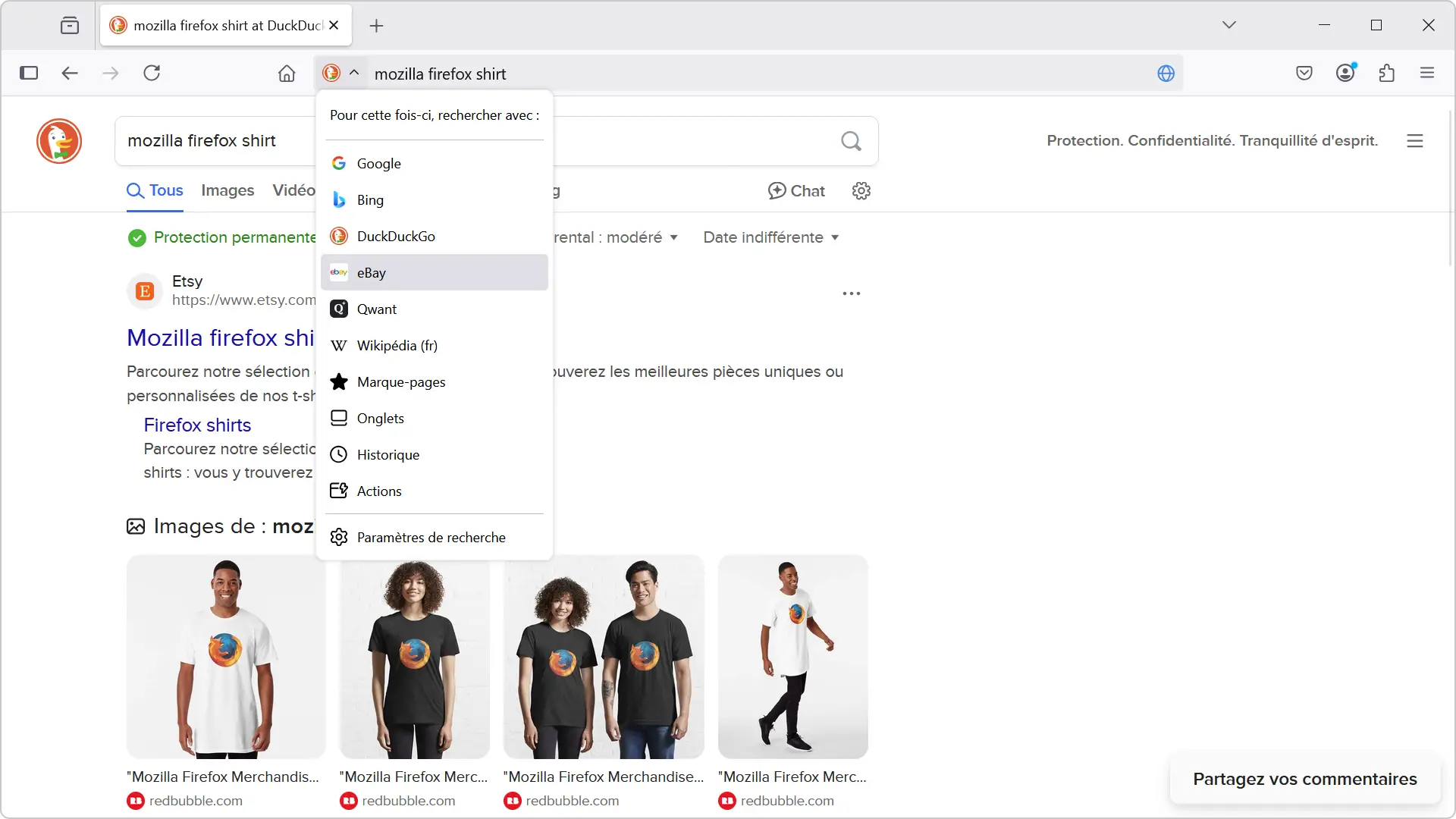Click the Etsy site favicon
Viewport: 1456px width, 819px height.
[145, 291]
